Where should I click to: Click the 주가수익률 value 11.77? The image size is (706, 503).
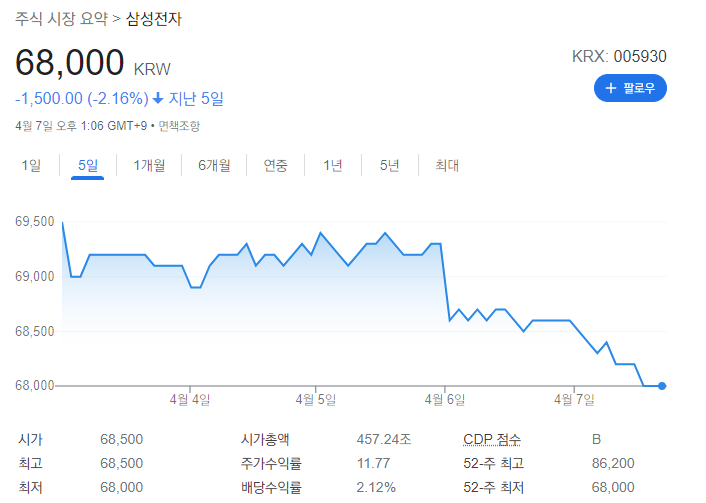point(373,463)
